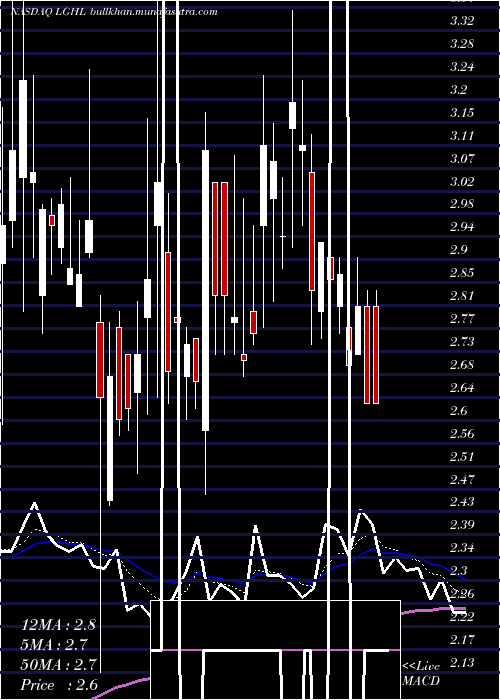Click the 2.94 price axis label
Viewport: 500px width, 700px height.
point(462,227)
